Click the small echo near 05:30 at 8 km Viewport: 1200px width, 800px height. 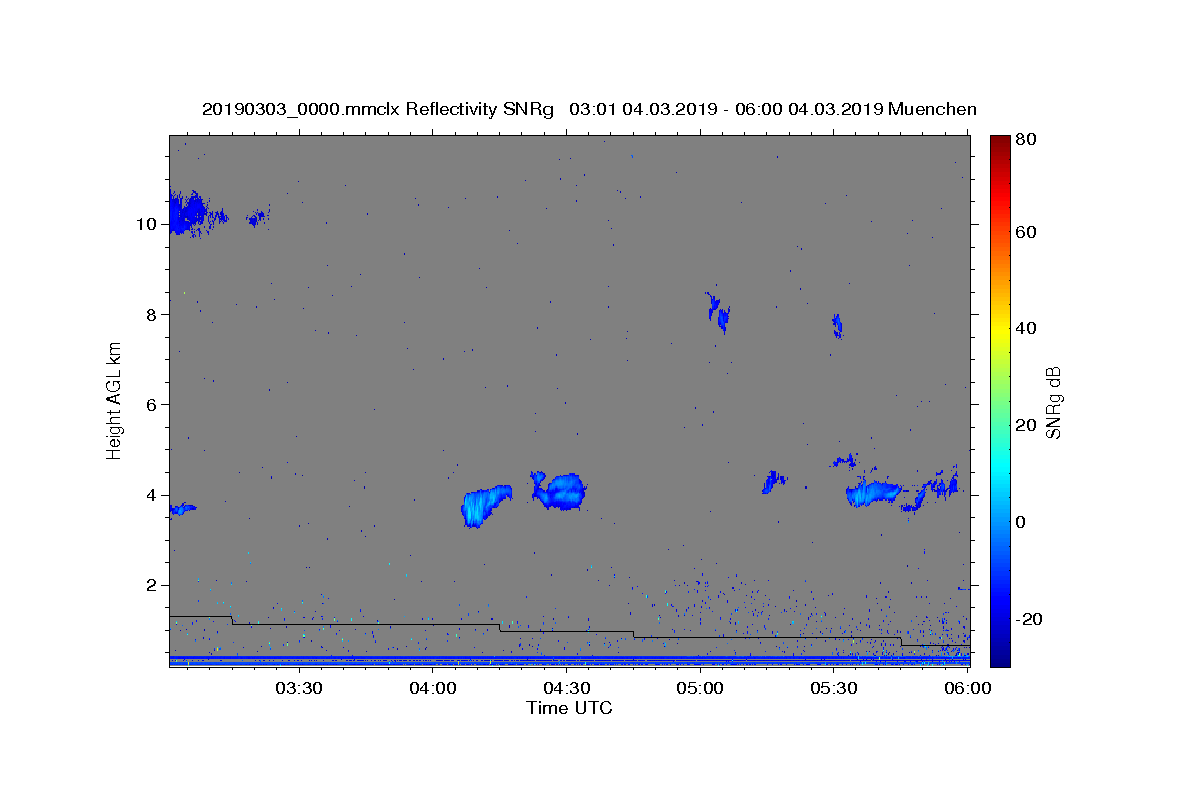point(837,326)
